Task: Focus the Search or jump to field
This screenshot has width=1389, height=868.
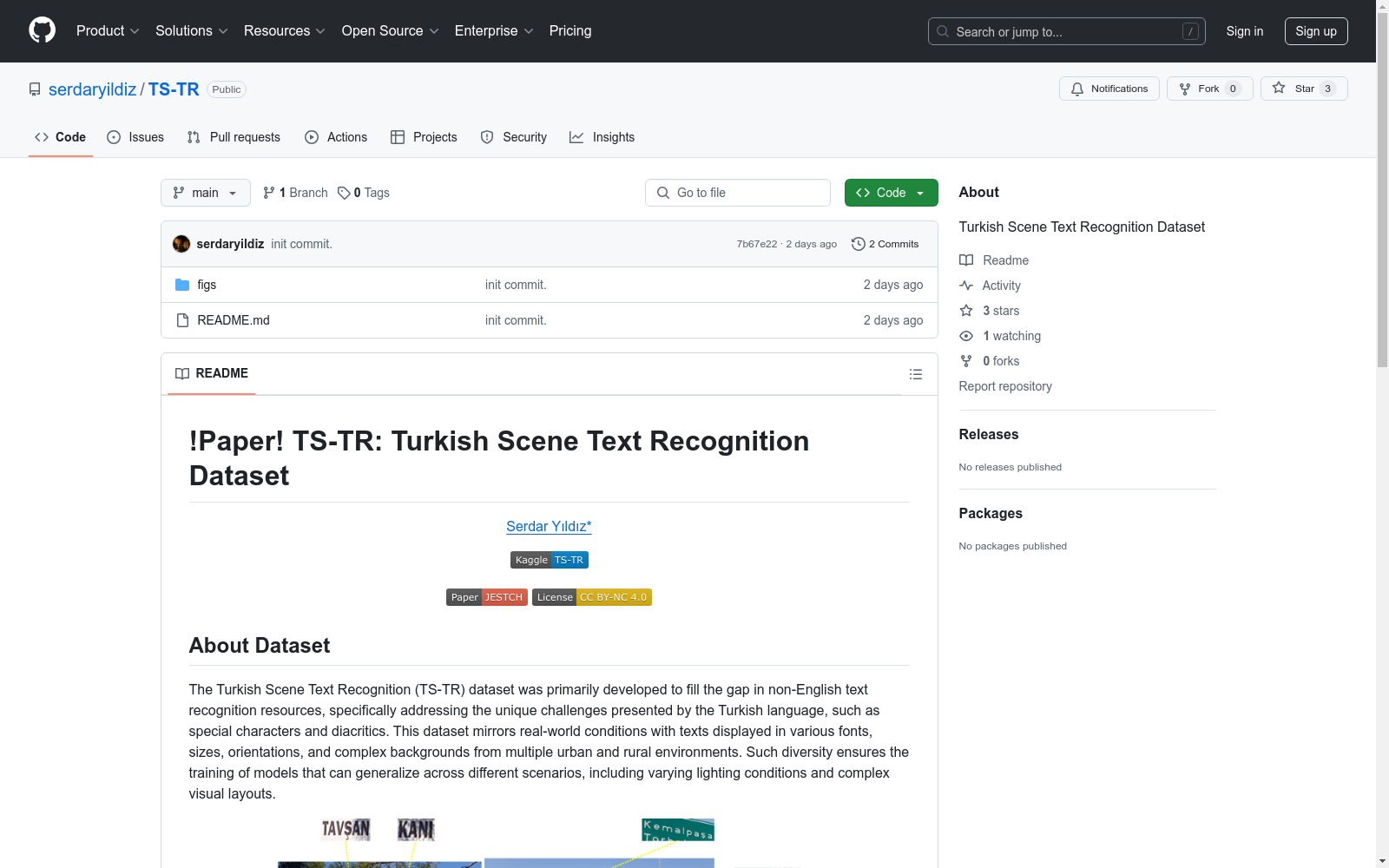Action: [1066, 31]
